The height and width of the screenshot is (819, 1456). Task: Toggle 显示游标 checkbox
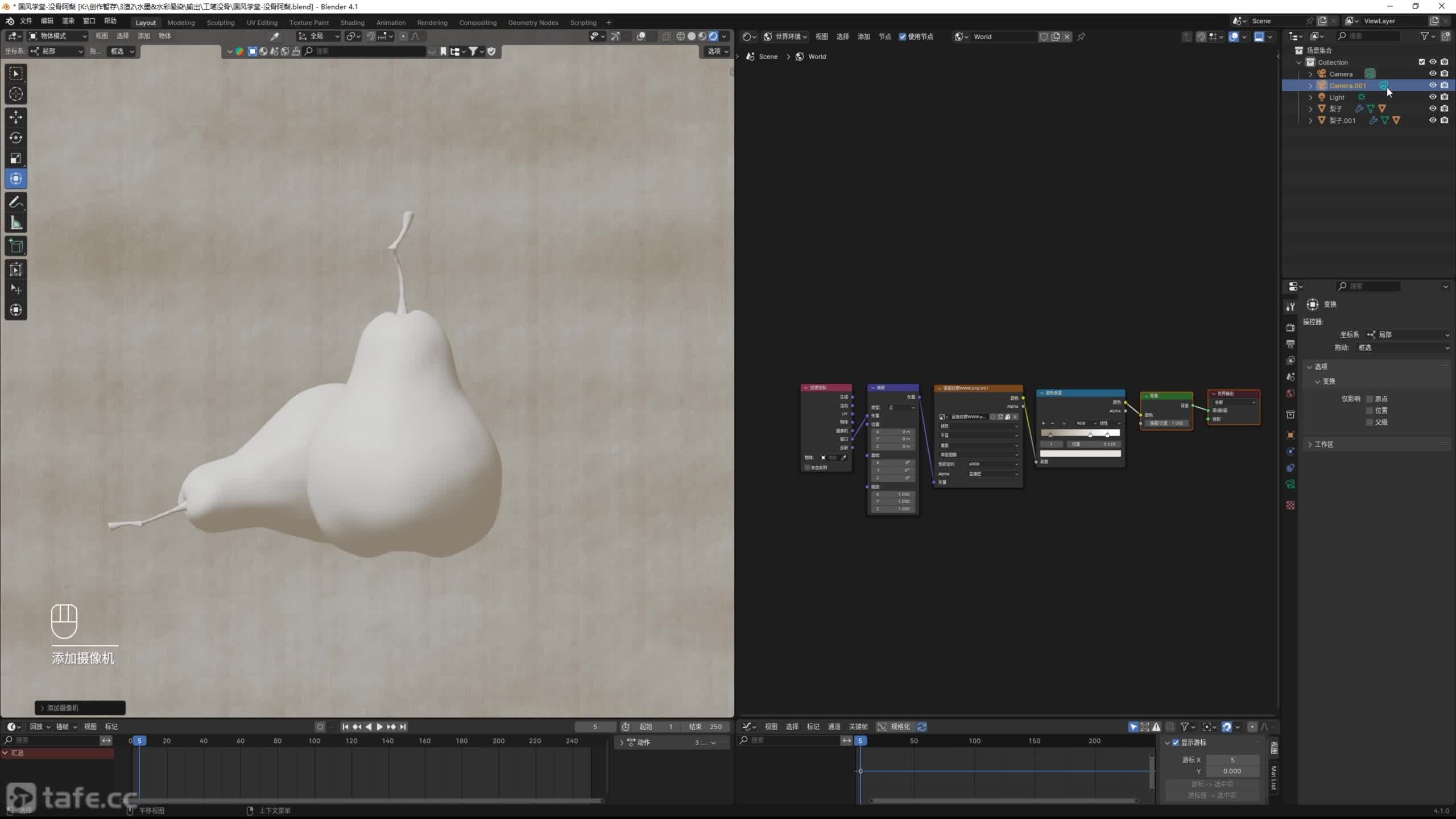pyautogui.click(x=1176, y=742)
